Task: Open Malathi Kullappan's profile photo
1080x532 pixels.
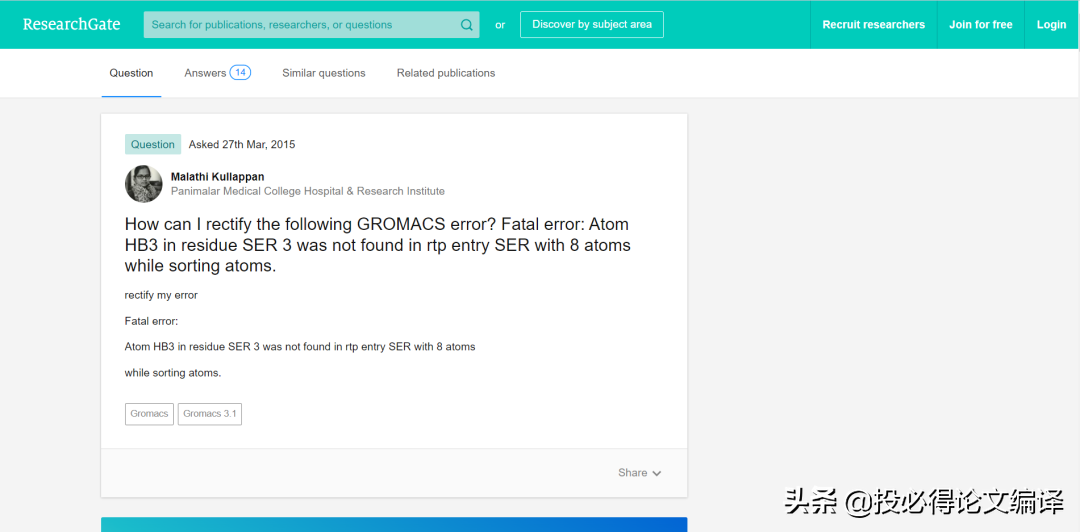Action: [143, 184]
